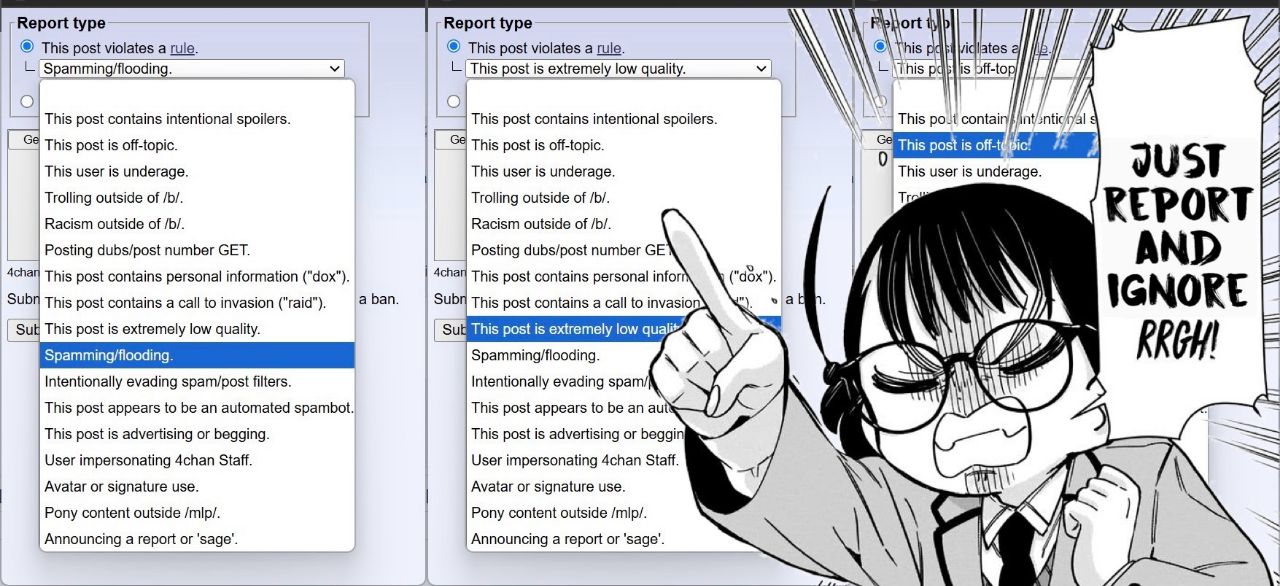Open the rule combo box in the right window
The width and height of the screenshot is (1280, 586).
click(x=995, y=69)
